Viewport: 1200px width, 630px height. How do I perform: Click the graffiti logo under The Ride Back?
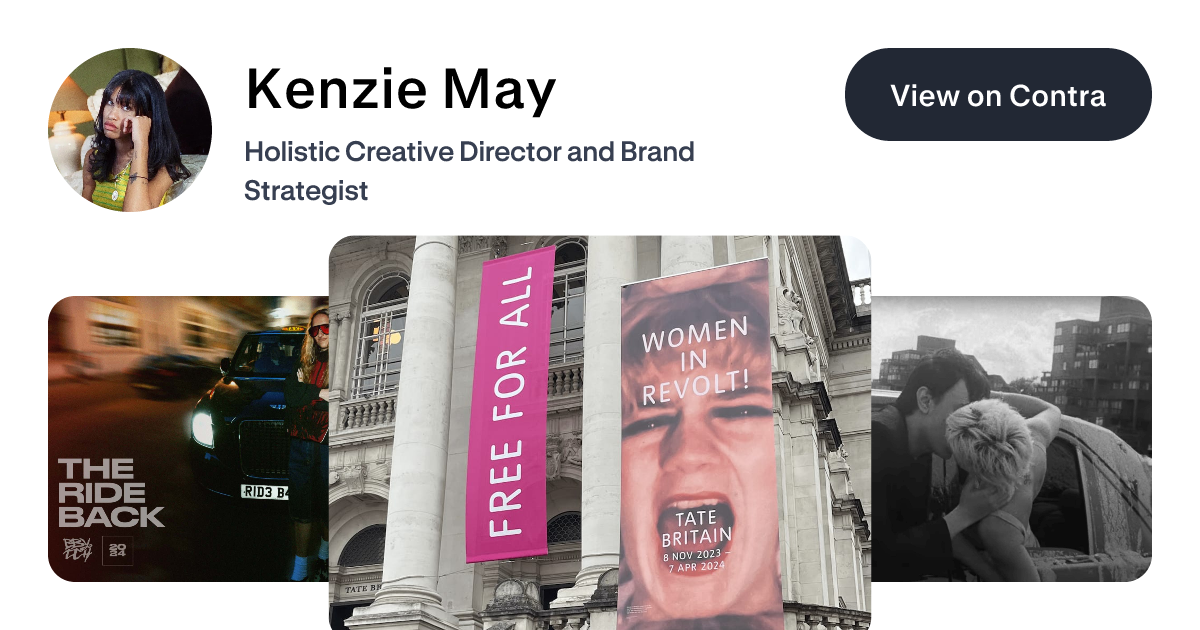(78, 551)
